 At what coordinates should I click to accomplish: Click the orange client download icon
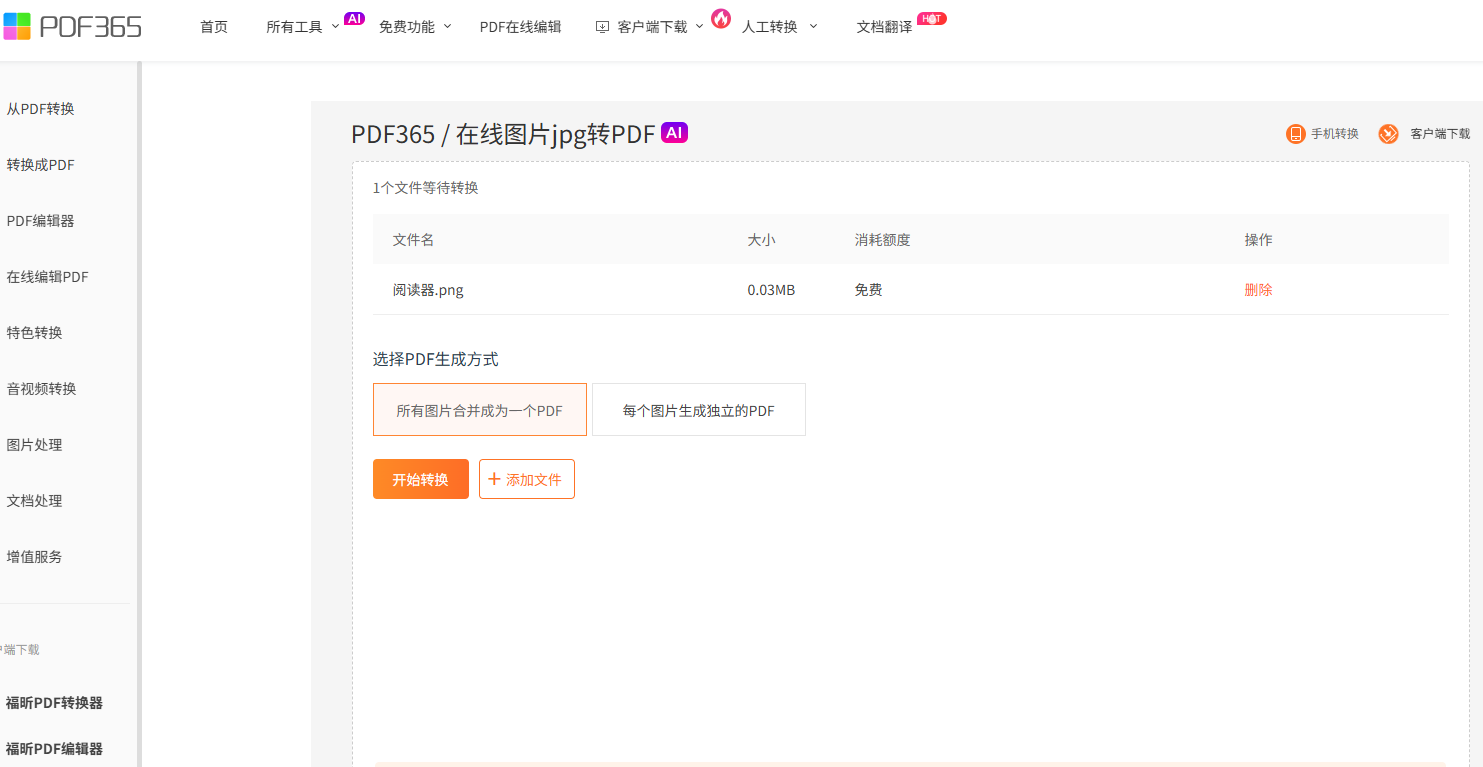coord(1388,134)
